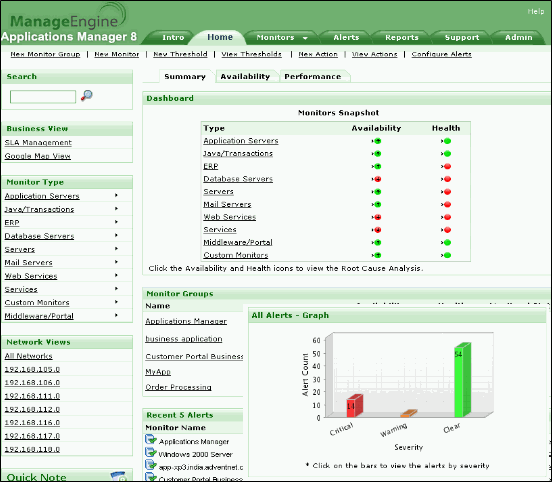The height and width of the screenshot is (482, 552).
Task: Click alert icon beside Applications Manager
Action: [x=151, y=439]
